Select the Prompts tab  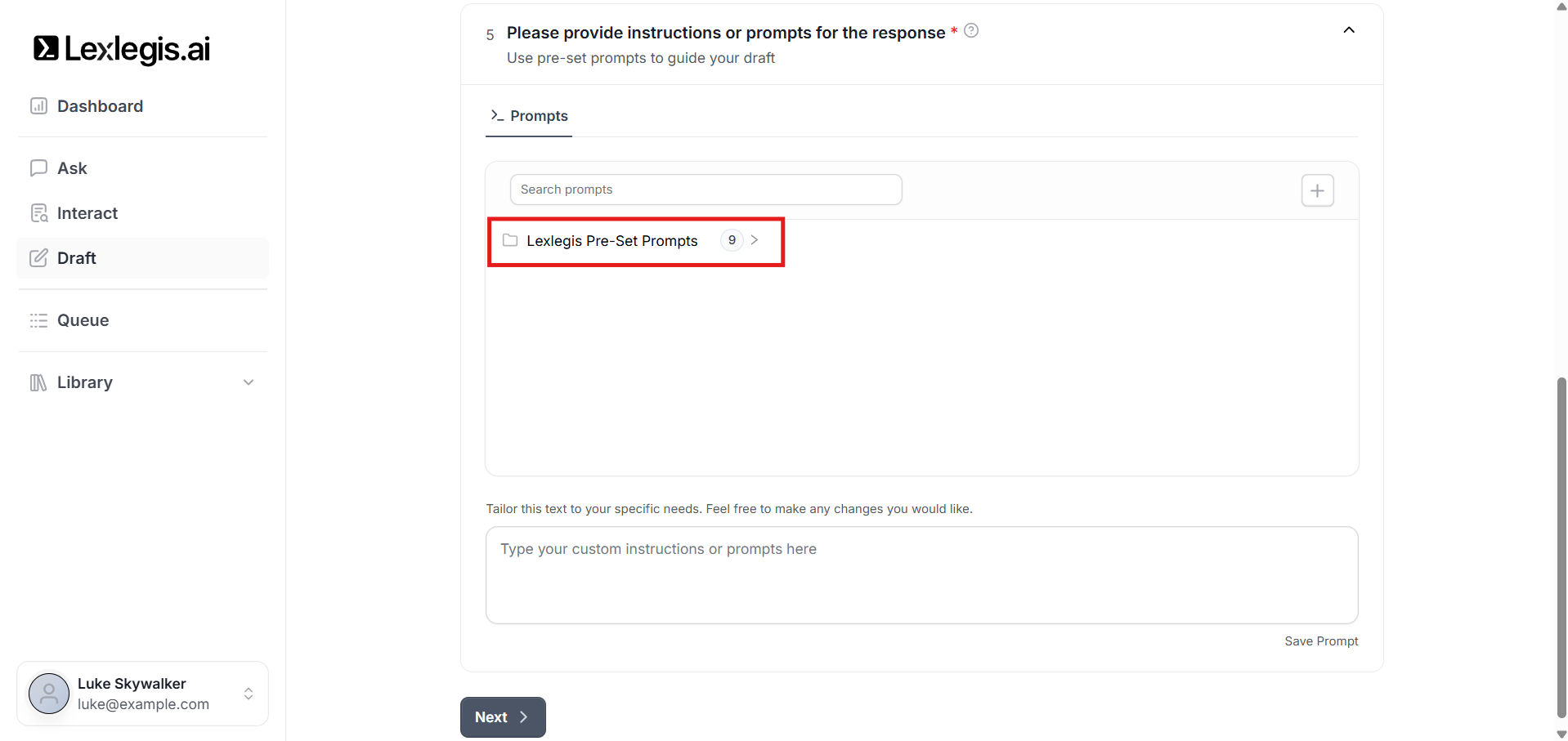pos(529,116)
